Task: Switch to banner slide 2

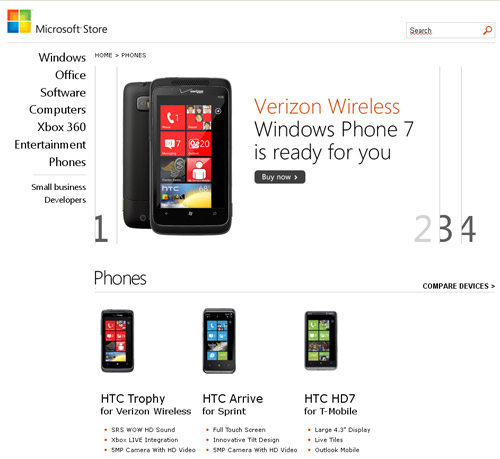Action: [x=423, y=229]
